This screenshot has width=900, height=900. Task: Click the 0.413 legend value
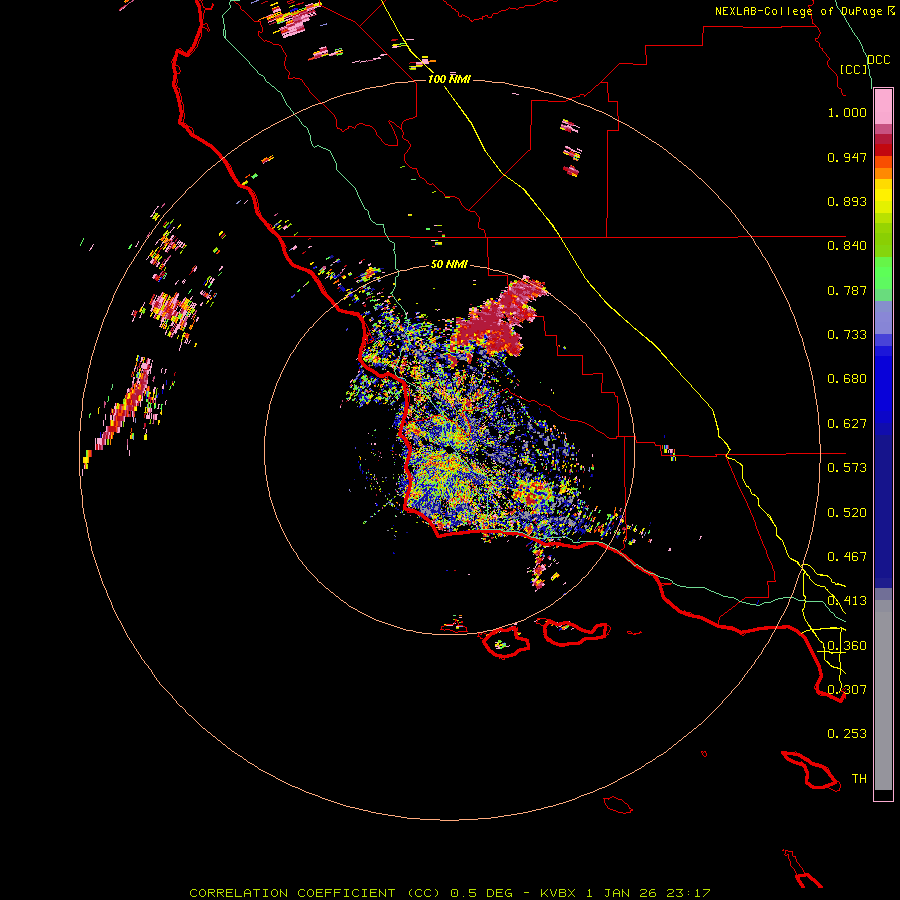(x=847, y=601)
